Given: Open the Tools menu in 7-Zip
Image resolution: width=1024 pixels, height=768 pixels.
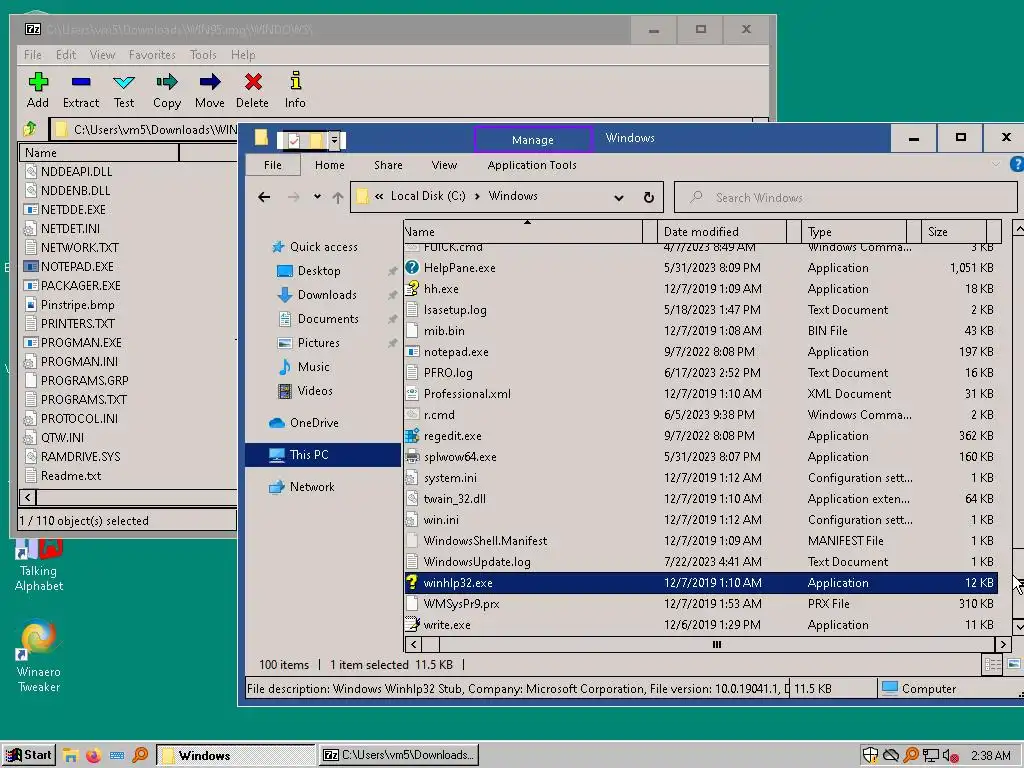Looking at the screenshot, I should pyautogui.click(x=203, y=55).
